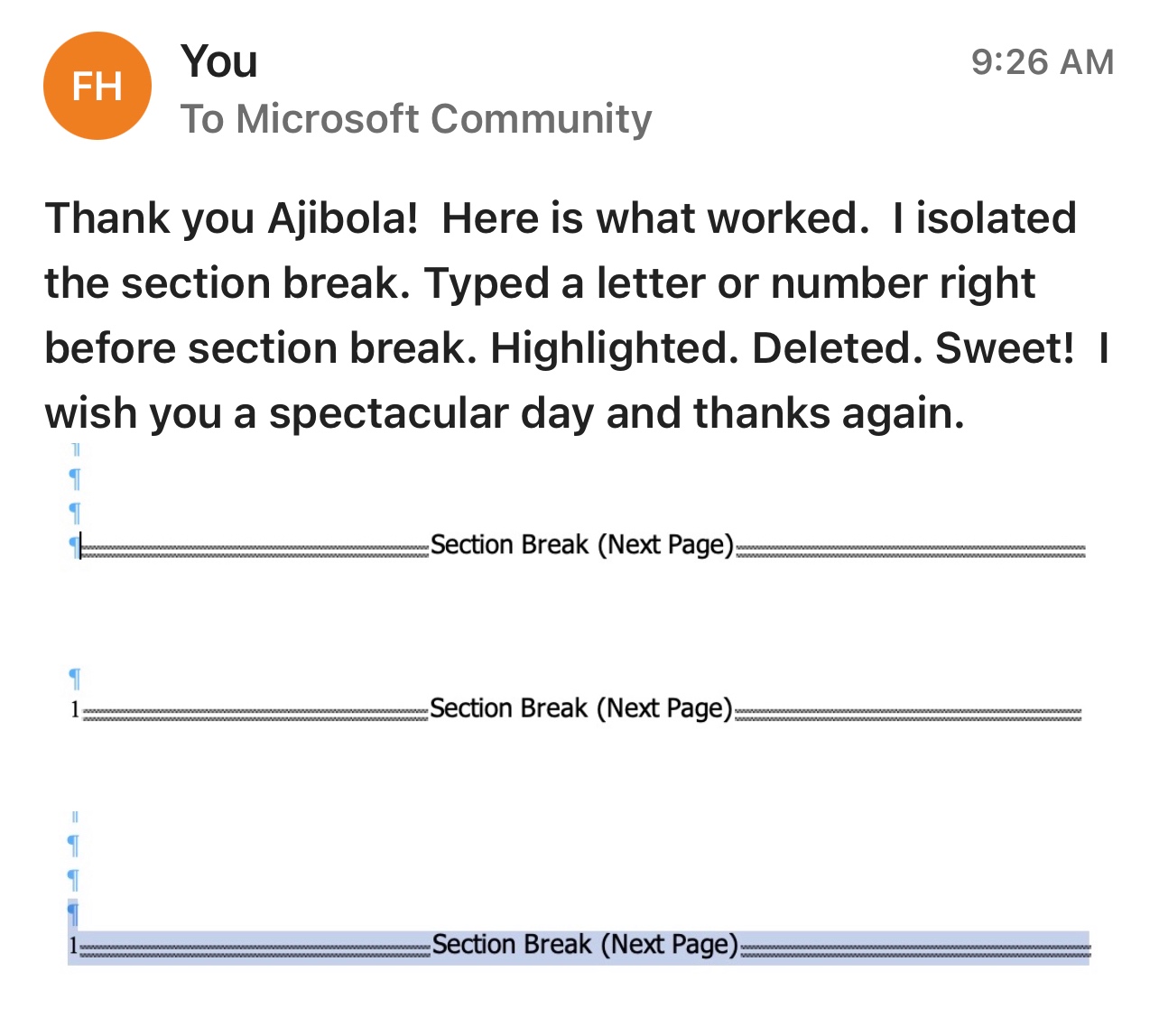Viewport: 1159px width, 1036px height.
Task: Click the dotted line right of the first section break
Action: pyautogui.click(x=911, y=550)
